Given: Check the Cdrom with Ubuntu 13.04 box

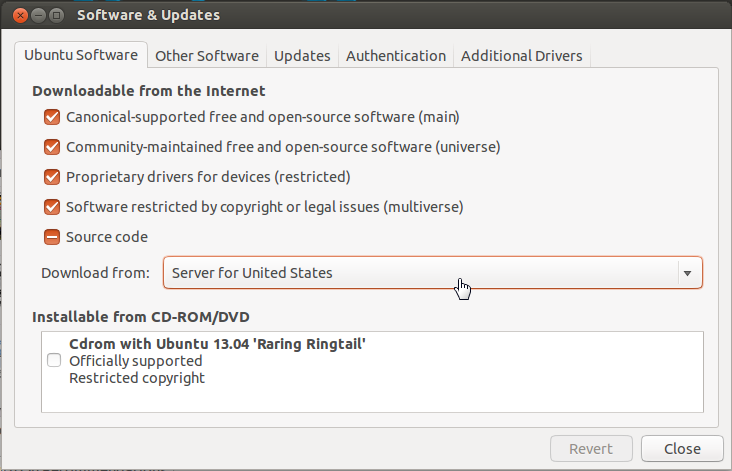Looking at the screenshot, I should [54, 361].
